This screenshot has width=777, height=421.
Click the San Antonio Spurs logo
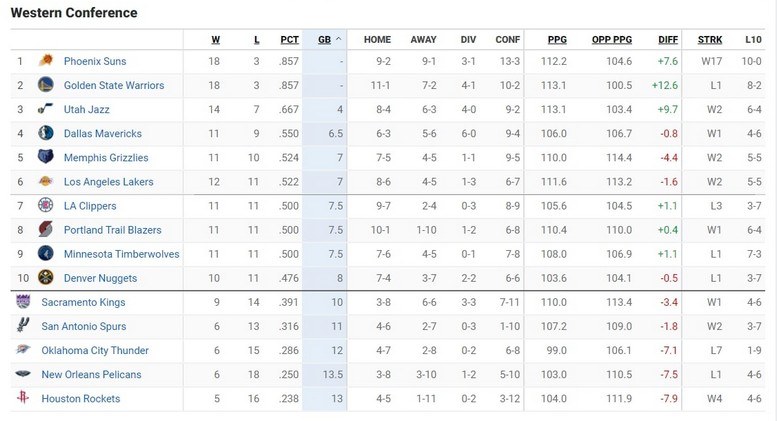[x=23, y=326]
